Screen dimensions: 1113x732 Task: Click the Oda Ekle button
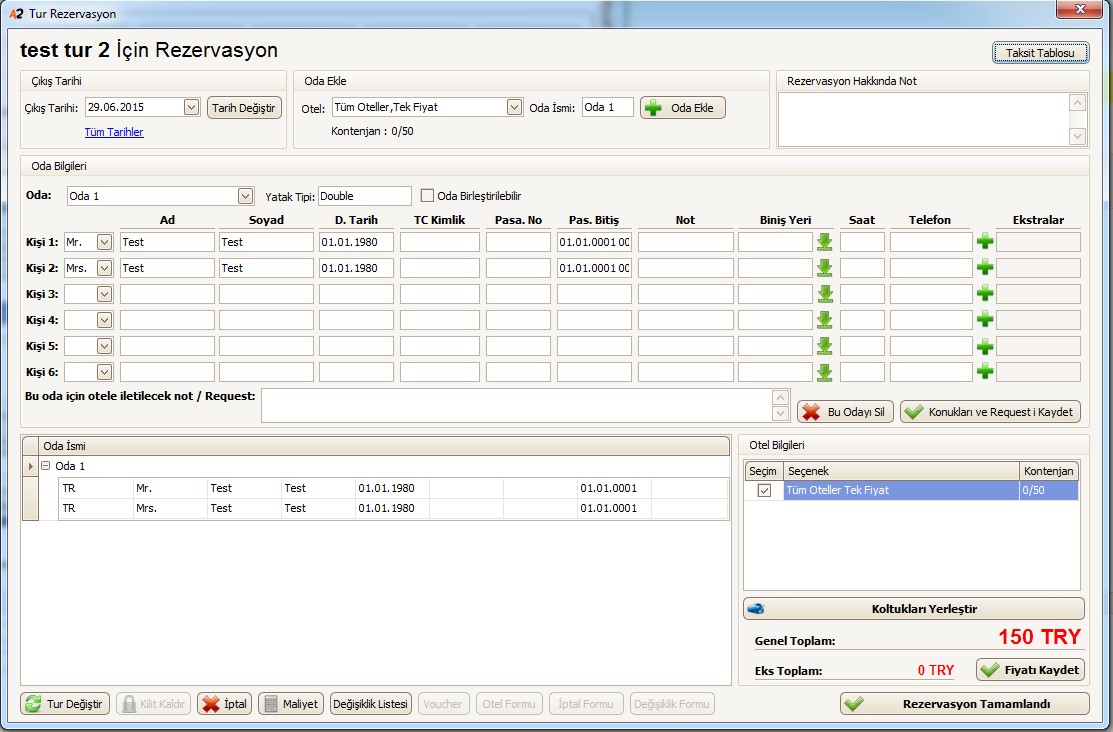[x=682, y=108]
